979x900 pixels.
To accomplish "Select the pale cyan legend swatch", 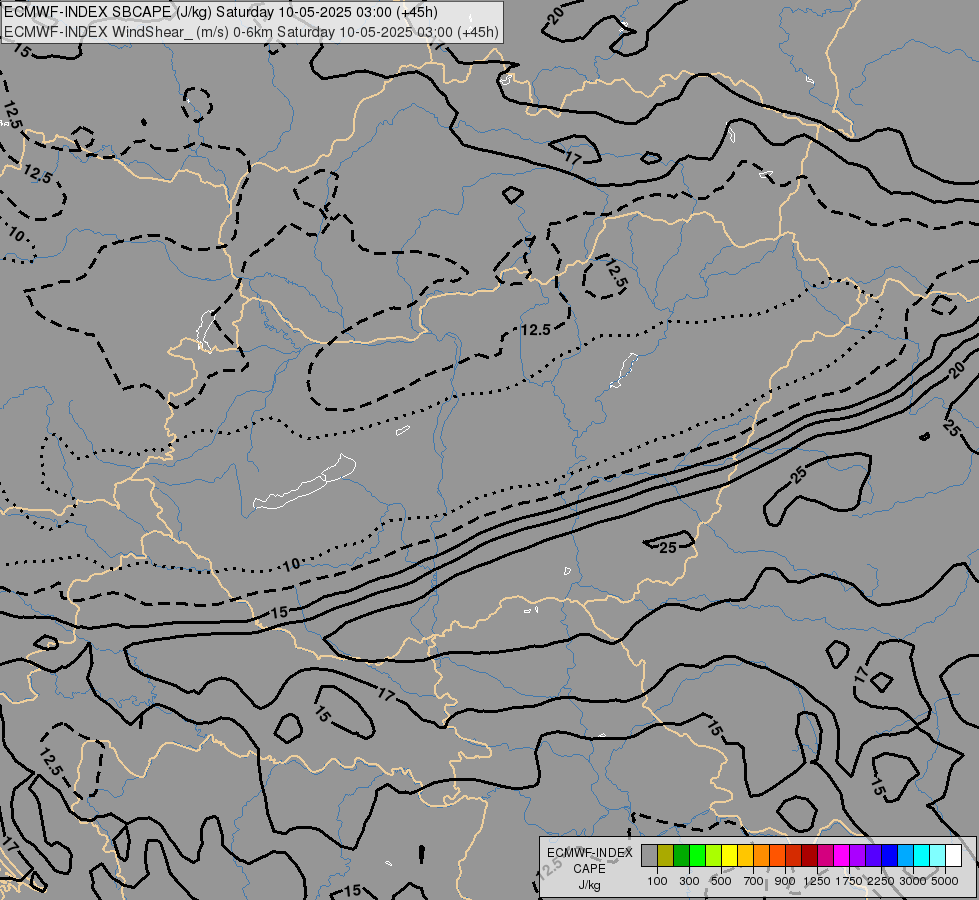I will (938, 855).
